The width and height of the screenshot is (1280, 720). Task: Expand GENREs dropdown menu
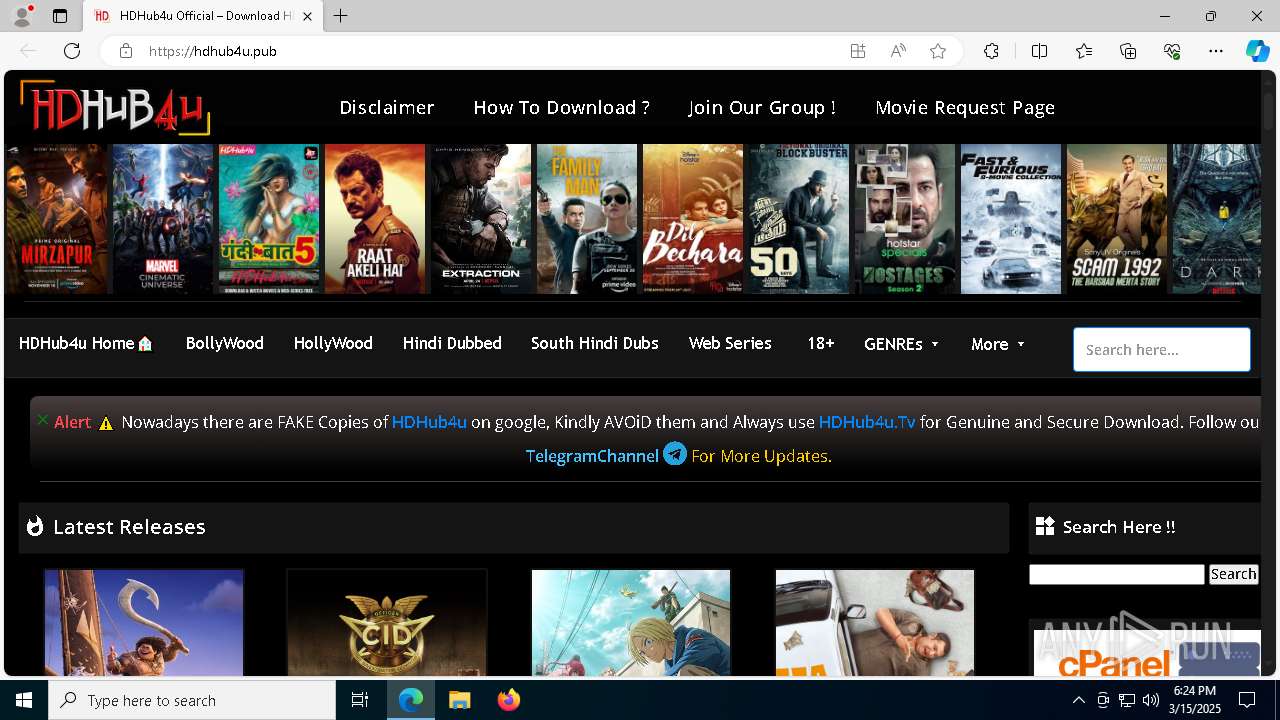[902, 344]
